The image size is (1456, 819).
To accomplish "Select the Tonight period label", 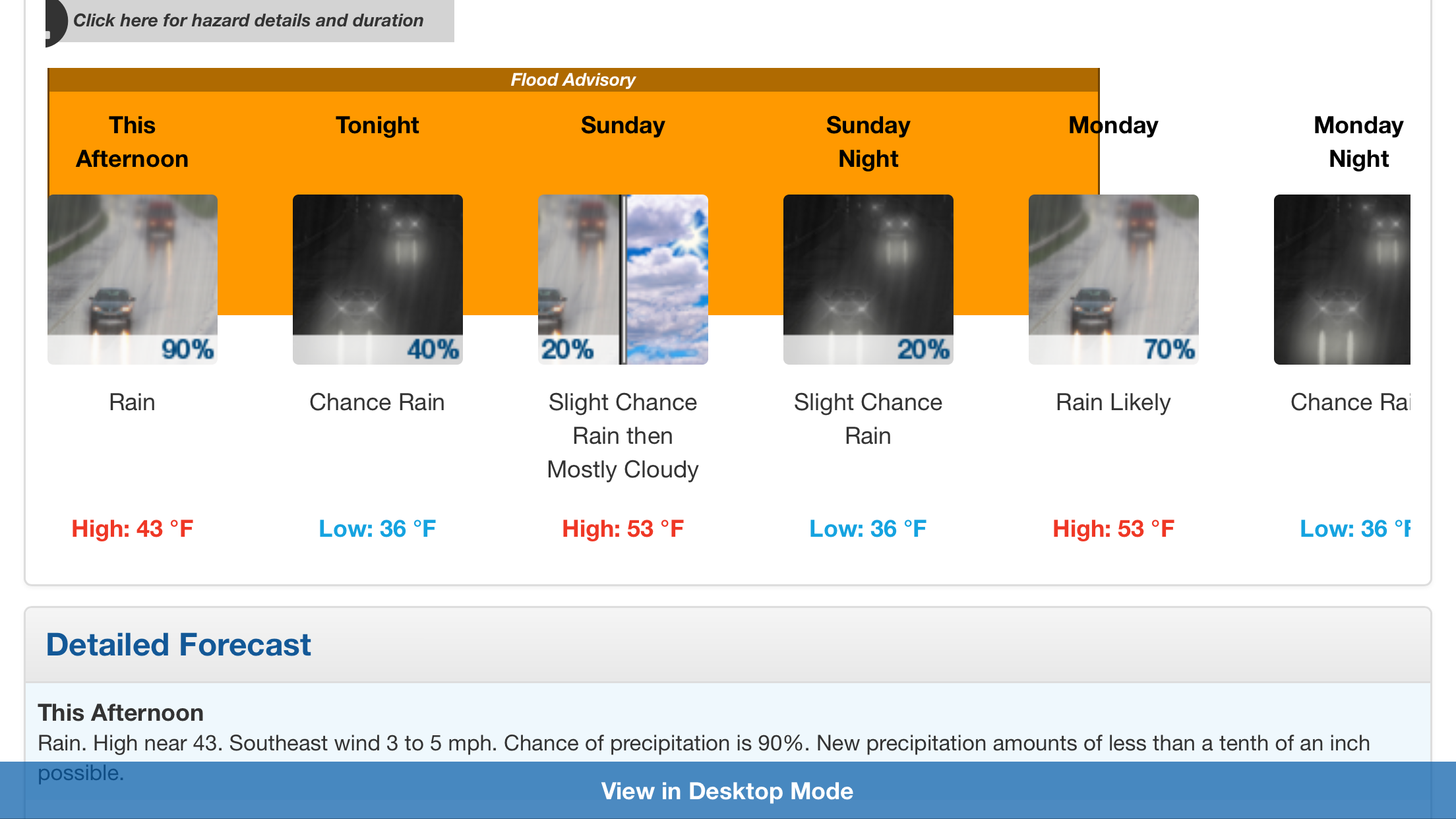I will tap(377, 125).
